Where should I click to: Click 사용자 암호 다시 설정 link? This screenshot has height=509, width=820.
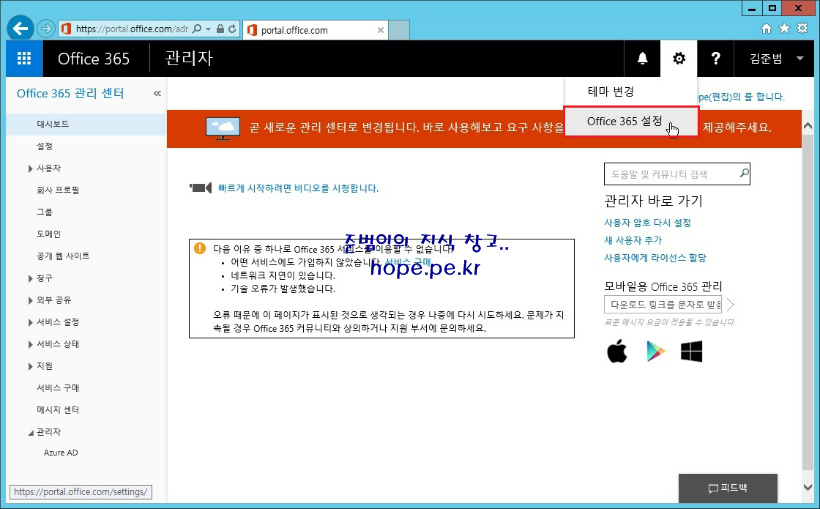pos(647,223)
